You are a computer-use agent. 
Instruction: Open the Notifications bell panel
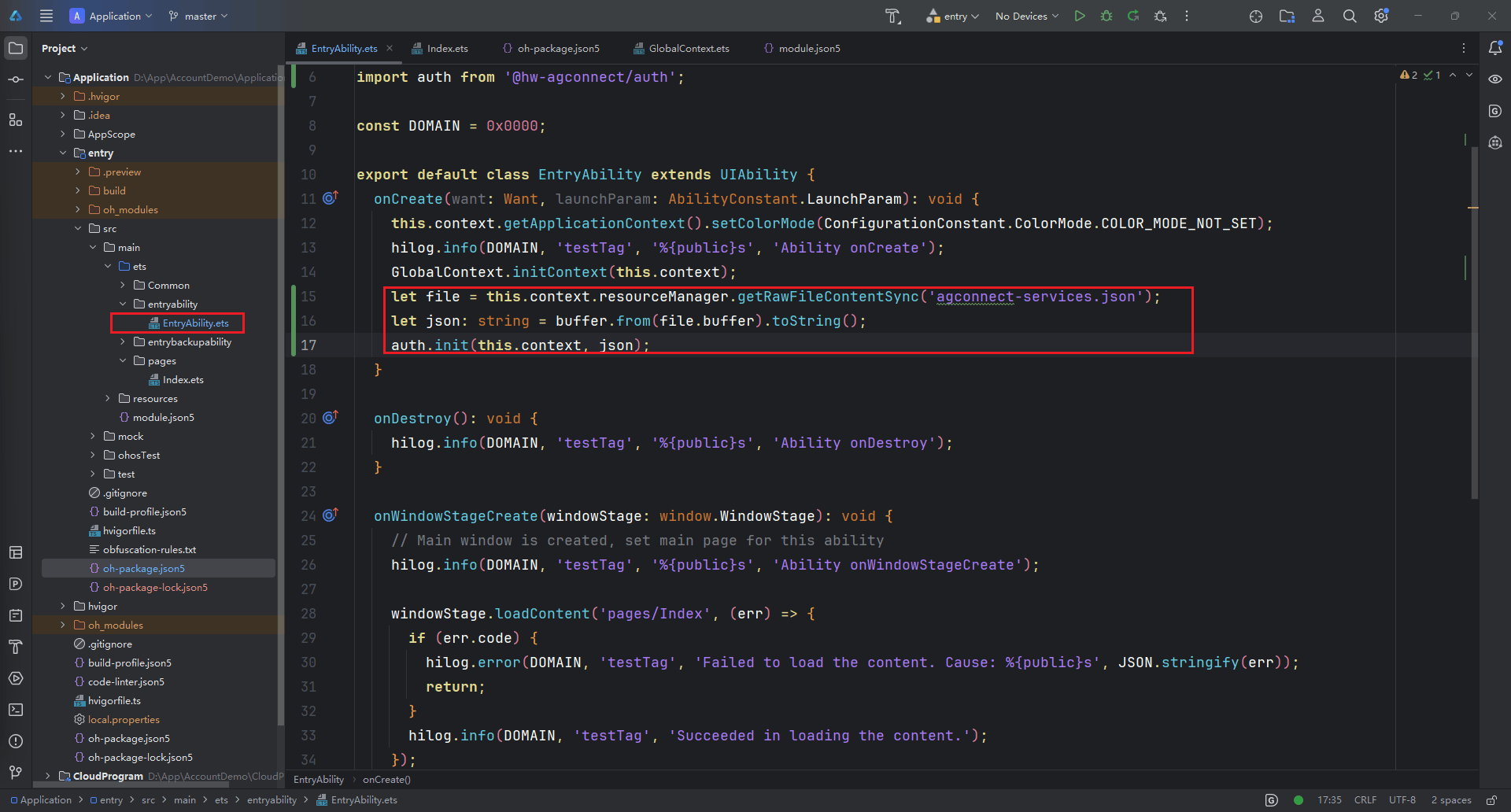pos(1495,48)
